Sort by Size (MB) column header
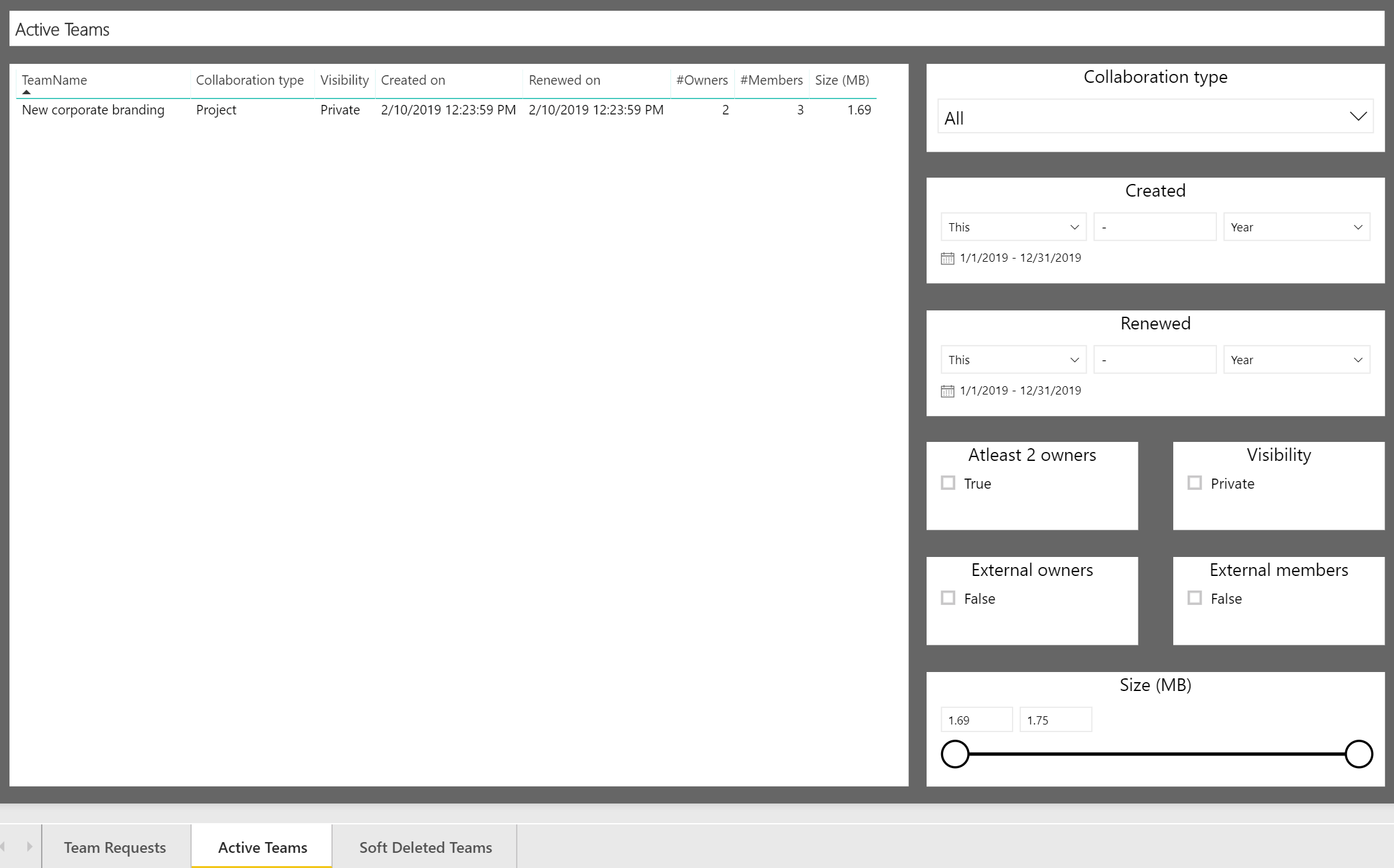This screenshot has width=1394, height=868. point(841,80)
